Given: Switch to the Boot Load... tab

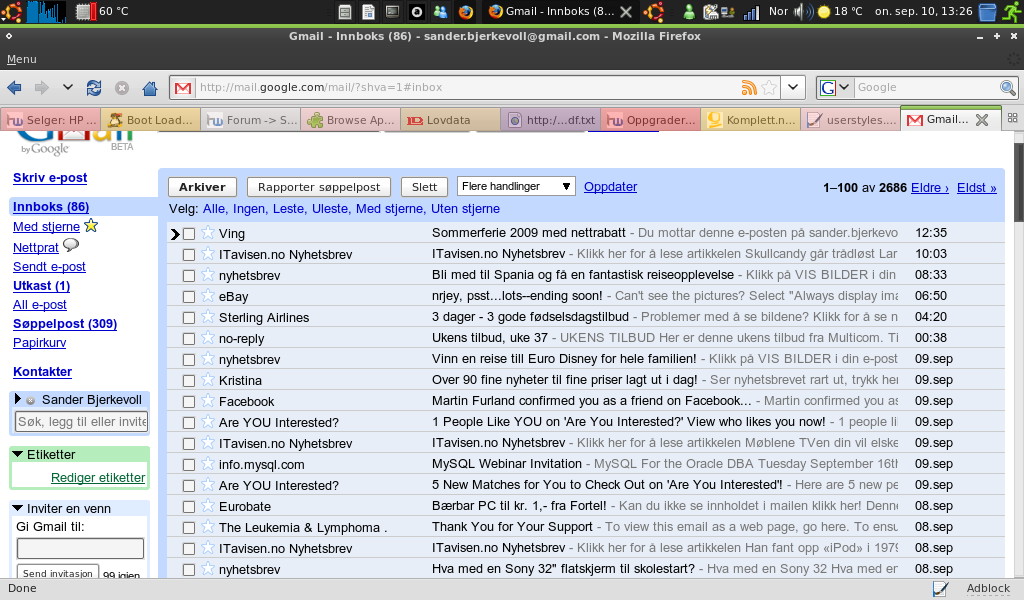Looking at the screenshot, I should tap(152, 119).
